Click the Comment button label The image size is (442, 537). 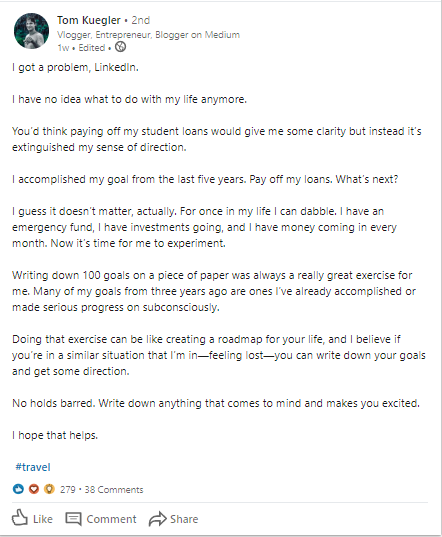[x=111, y=519]
